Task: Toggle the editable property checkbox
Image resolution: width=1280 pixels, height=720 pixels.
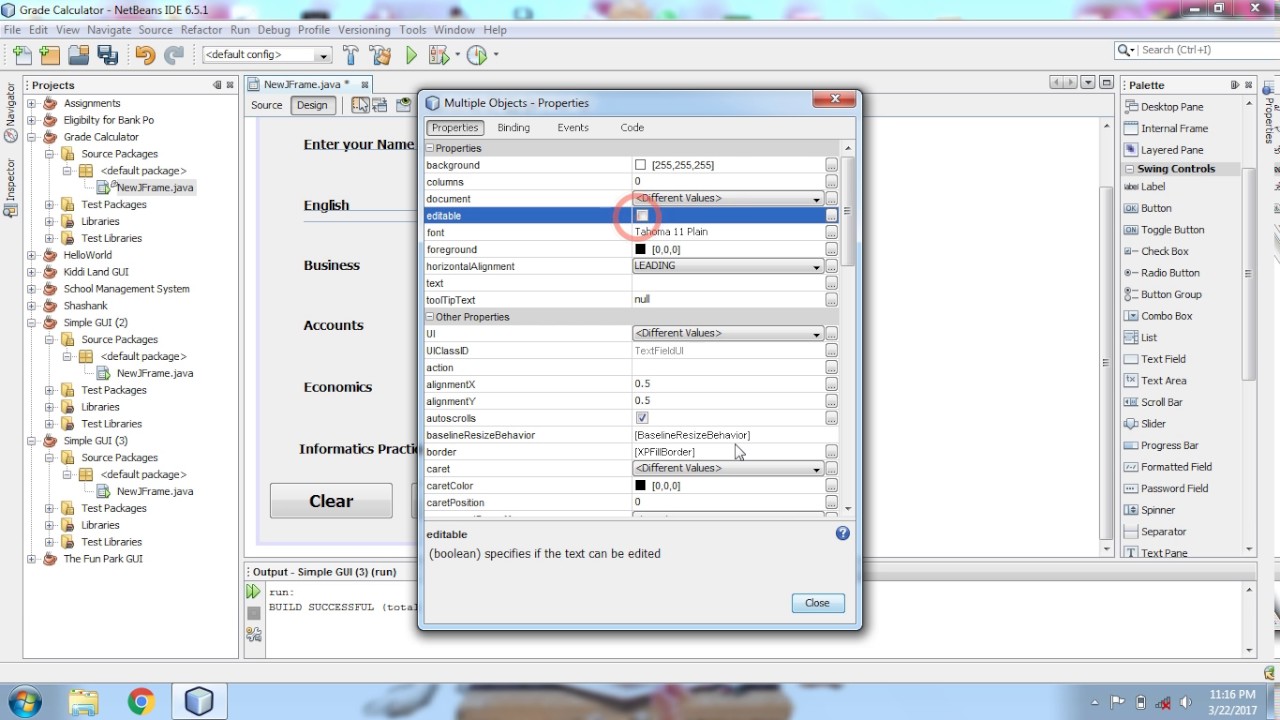Action: pyautogui.click(x=642, y=215)
